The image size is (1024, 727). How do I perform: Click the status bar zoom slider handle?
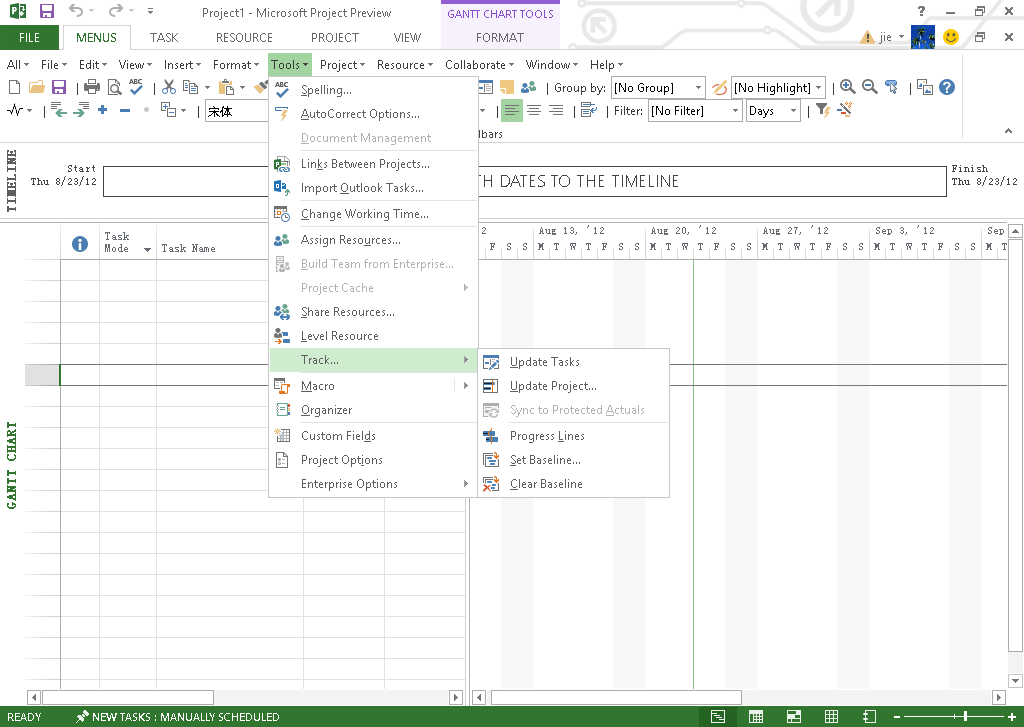coord(965,717)
